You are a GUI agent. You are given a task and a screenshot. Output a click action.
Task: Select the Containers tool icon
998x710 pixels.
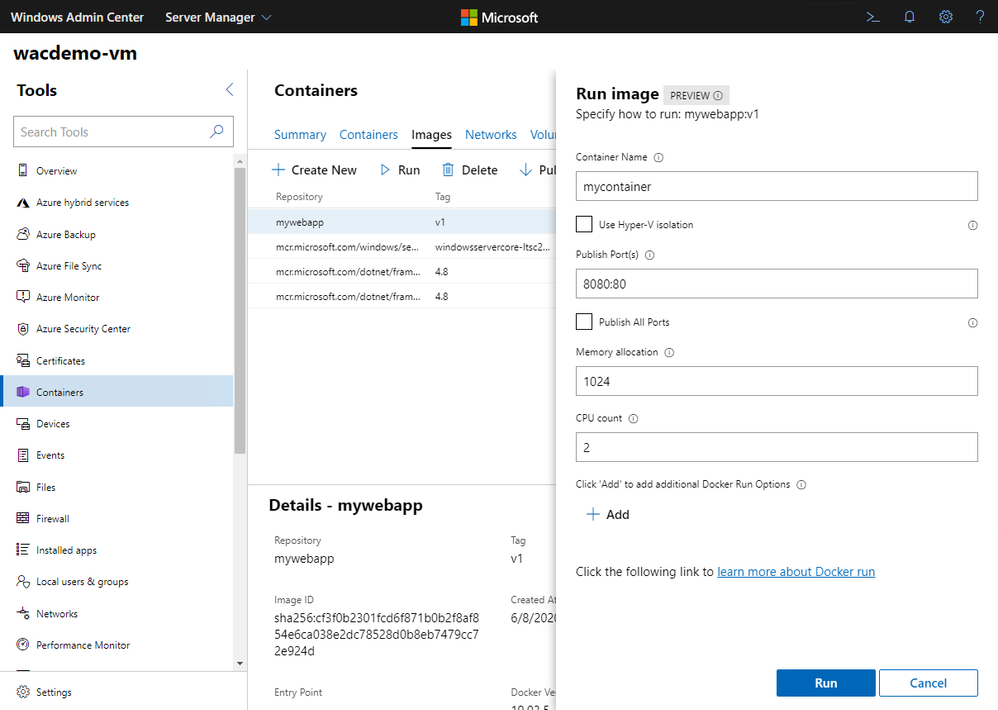(23, 392)
